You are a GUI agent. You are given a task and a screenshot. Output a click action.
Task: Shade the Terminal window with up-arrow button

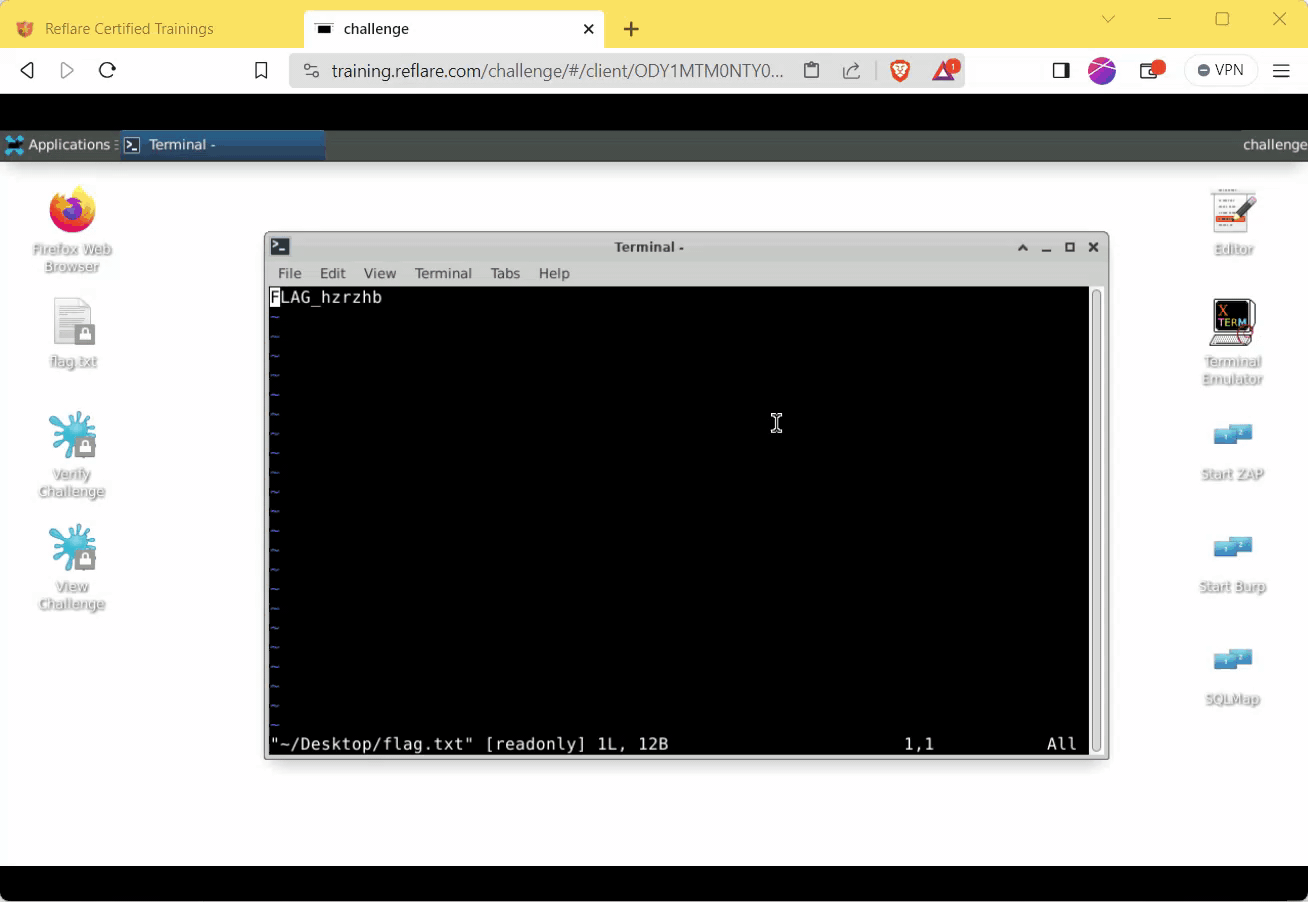(1023, 247)
